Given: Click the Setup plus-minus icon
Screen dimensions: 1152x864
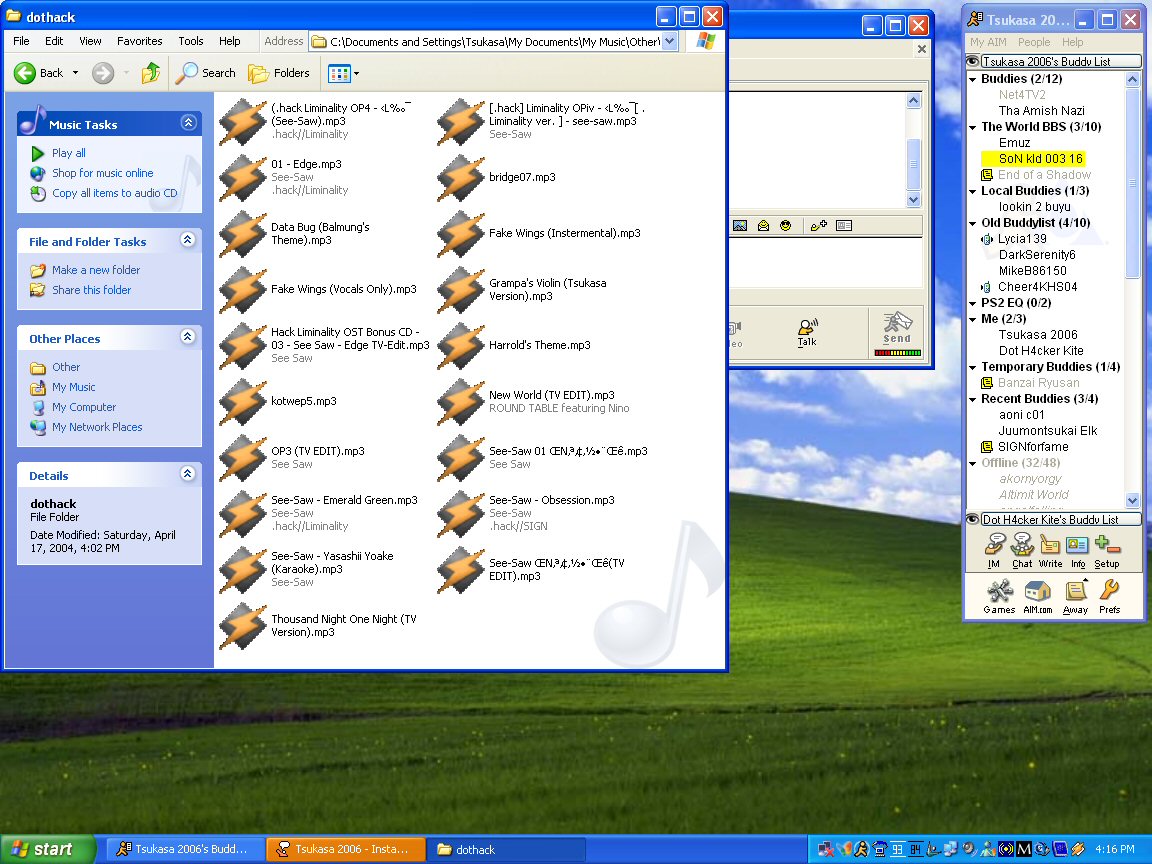Looking at the screenshot, I should pos(1107,549).
